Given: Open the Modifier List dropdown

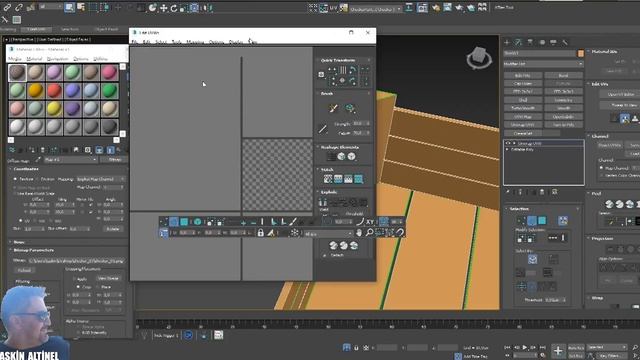Looking at the screenshot, I should tap(543, 64).
